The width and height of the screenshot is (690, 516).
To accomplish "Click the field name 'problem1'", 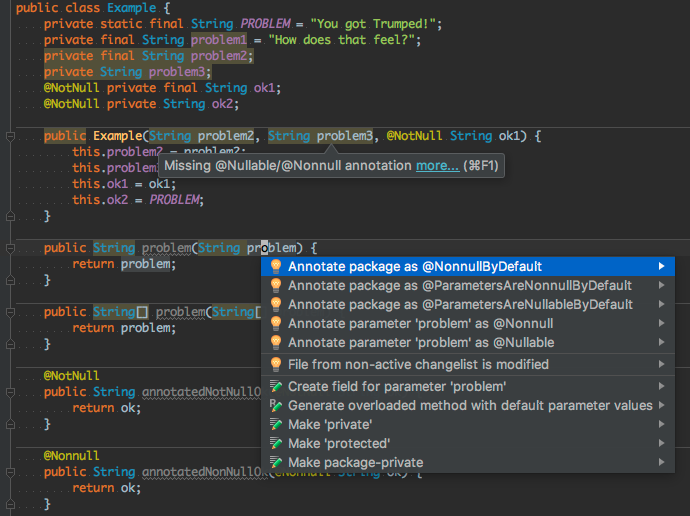I will (x=219, y=40).
